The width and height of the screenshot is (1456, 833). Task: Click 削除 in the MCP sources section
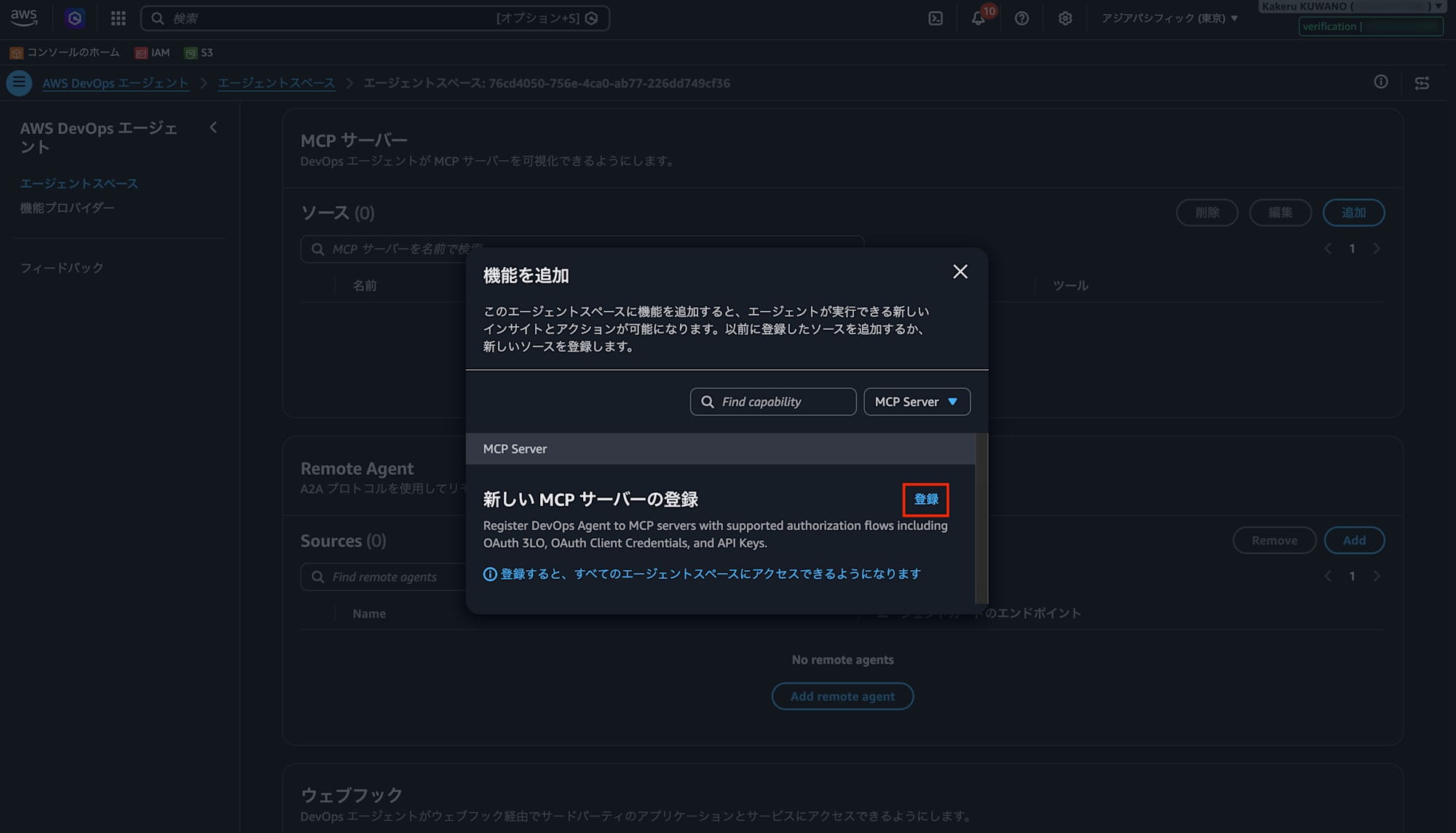(x=1207, y=213)
